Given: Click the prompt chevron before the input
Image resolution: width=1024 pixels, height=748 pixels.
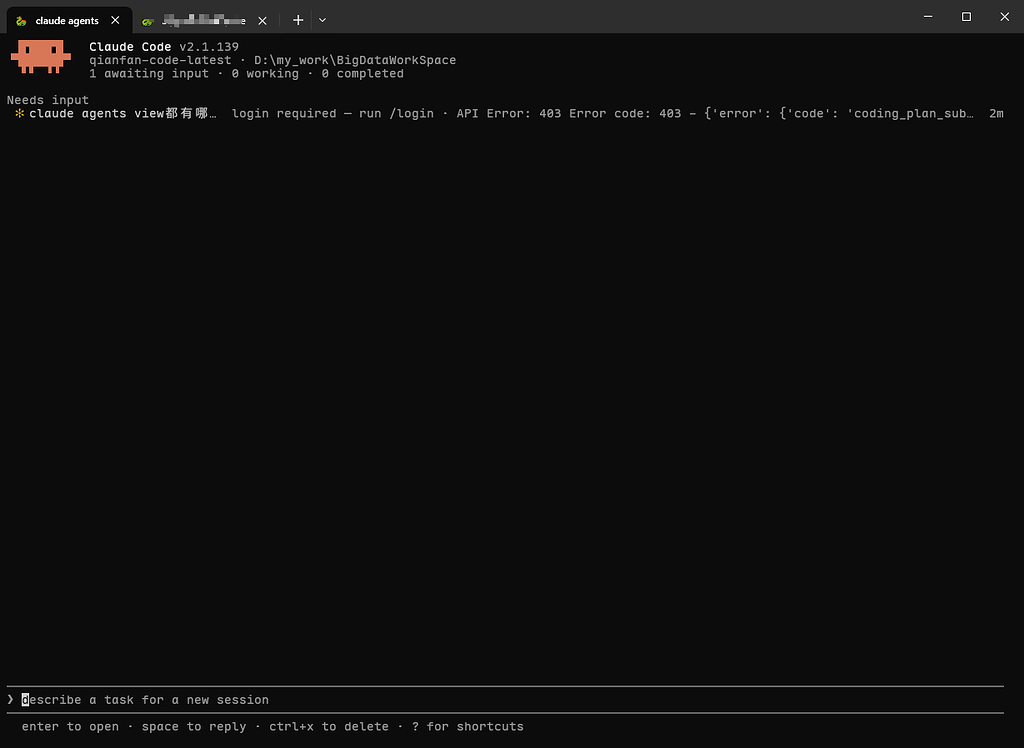Looking at the screenshot, I should point(10,700).
